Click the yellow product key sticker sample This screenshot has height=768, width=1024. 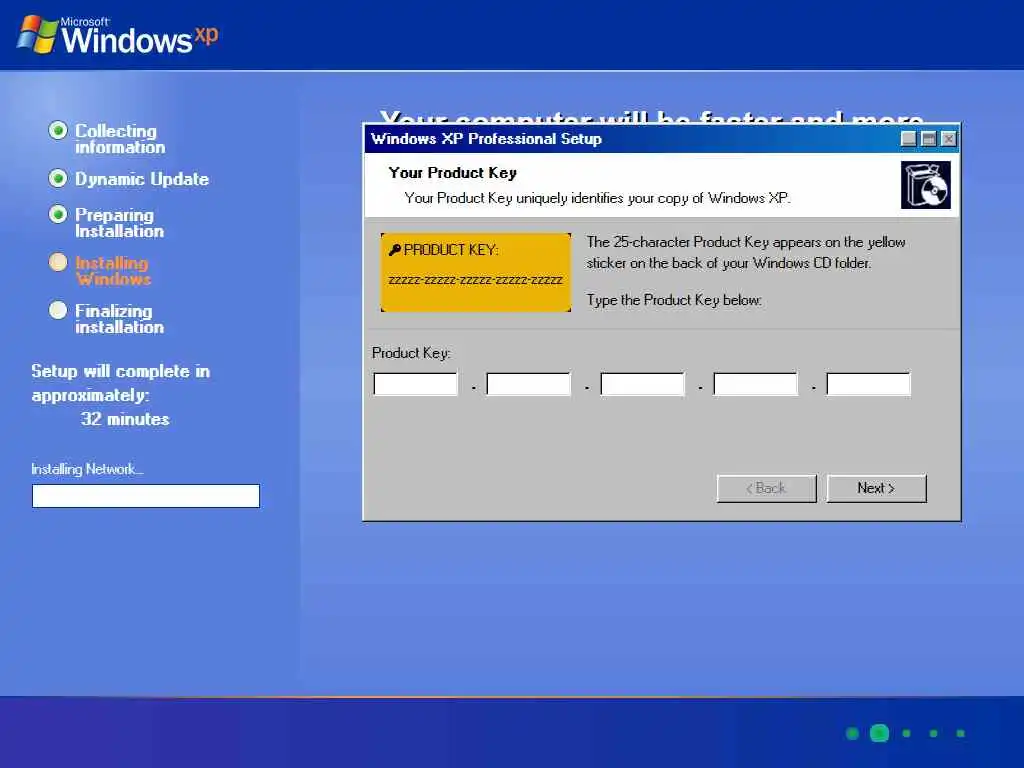coord(476,272)
